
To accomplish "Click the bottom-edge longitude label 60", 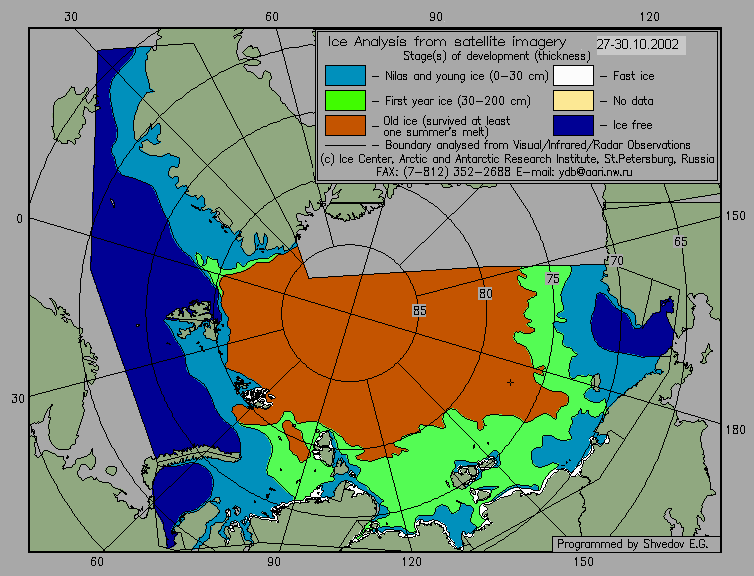I will coord(97,562).
